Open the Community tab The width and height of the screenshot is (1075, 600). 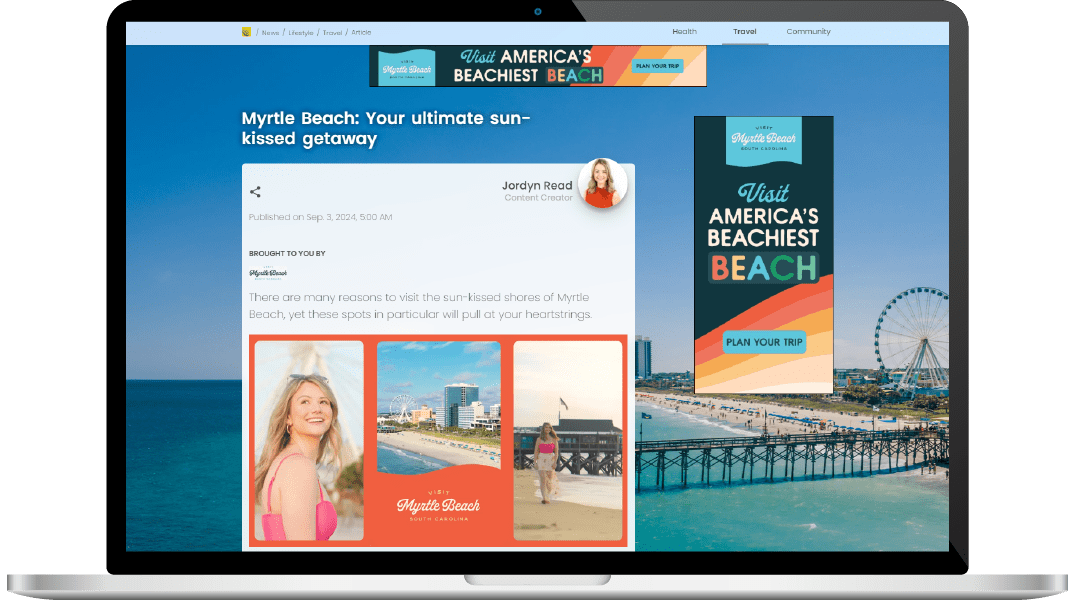pos(808,32)
